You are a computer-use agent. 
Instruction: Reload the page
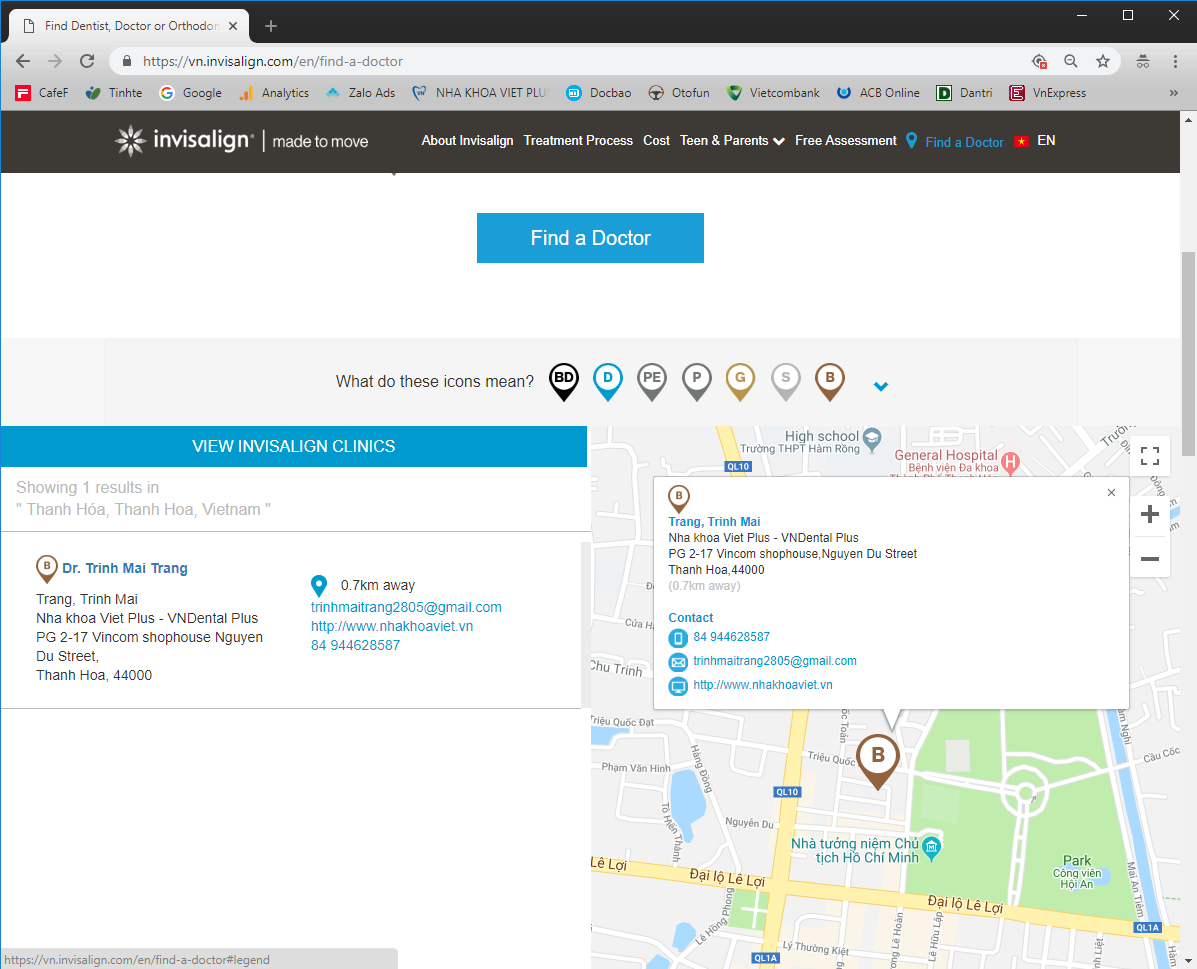[87, 61]
